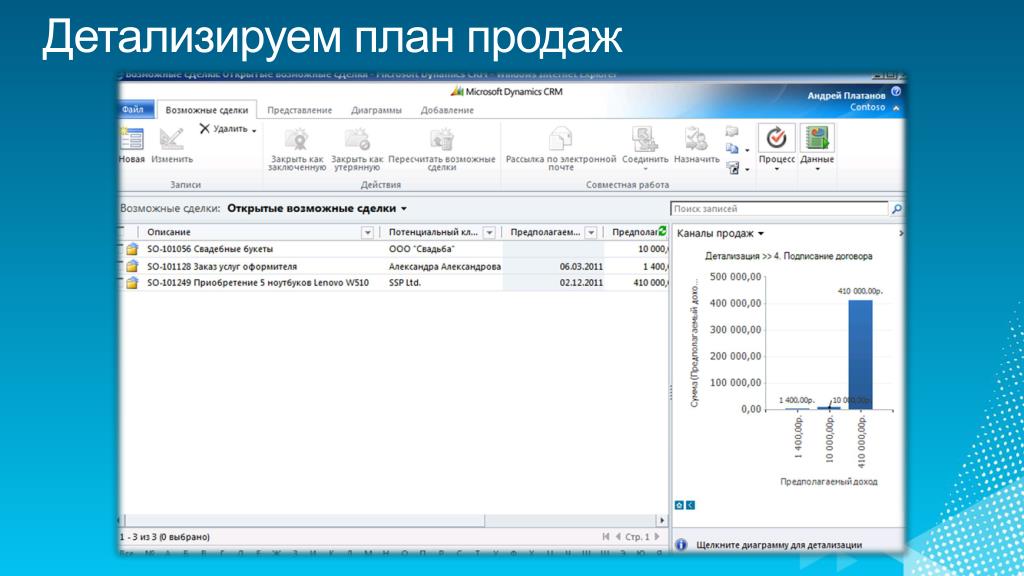Click SSP Ltd. client cell
The image size is (1024, 576).
[404, 283]
